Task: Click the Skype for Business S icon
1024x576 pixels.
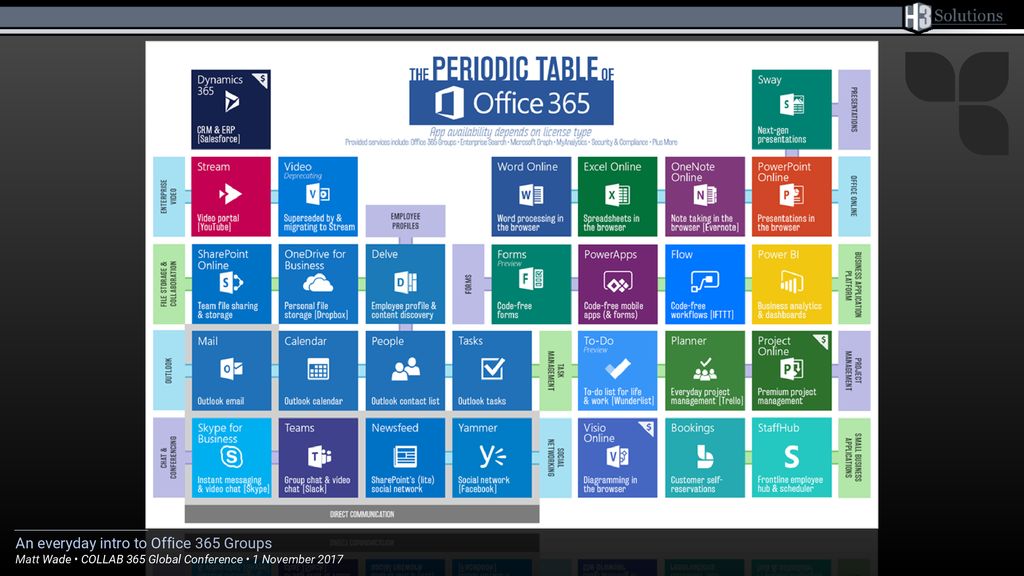Action: (x=231, y=457)
